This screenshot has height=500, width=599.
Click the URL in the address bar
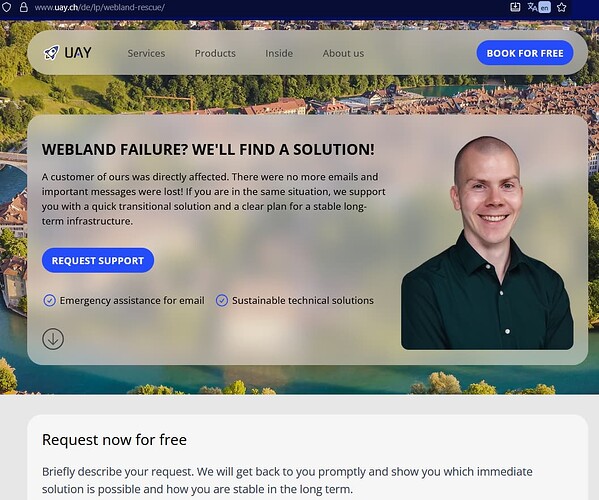click(100, 7)
